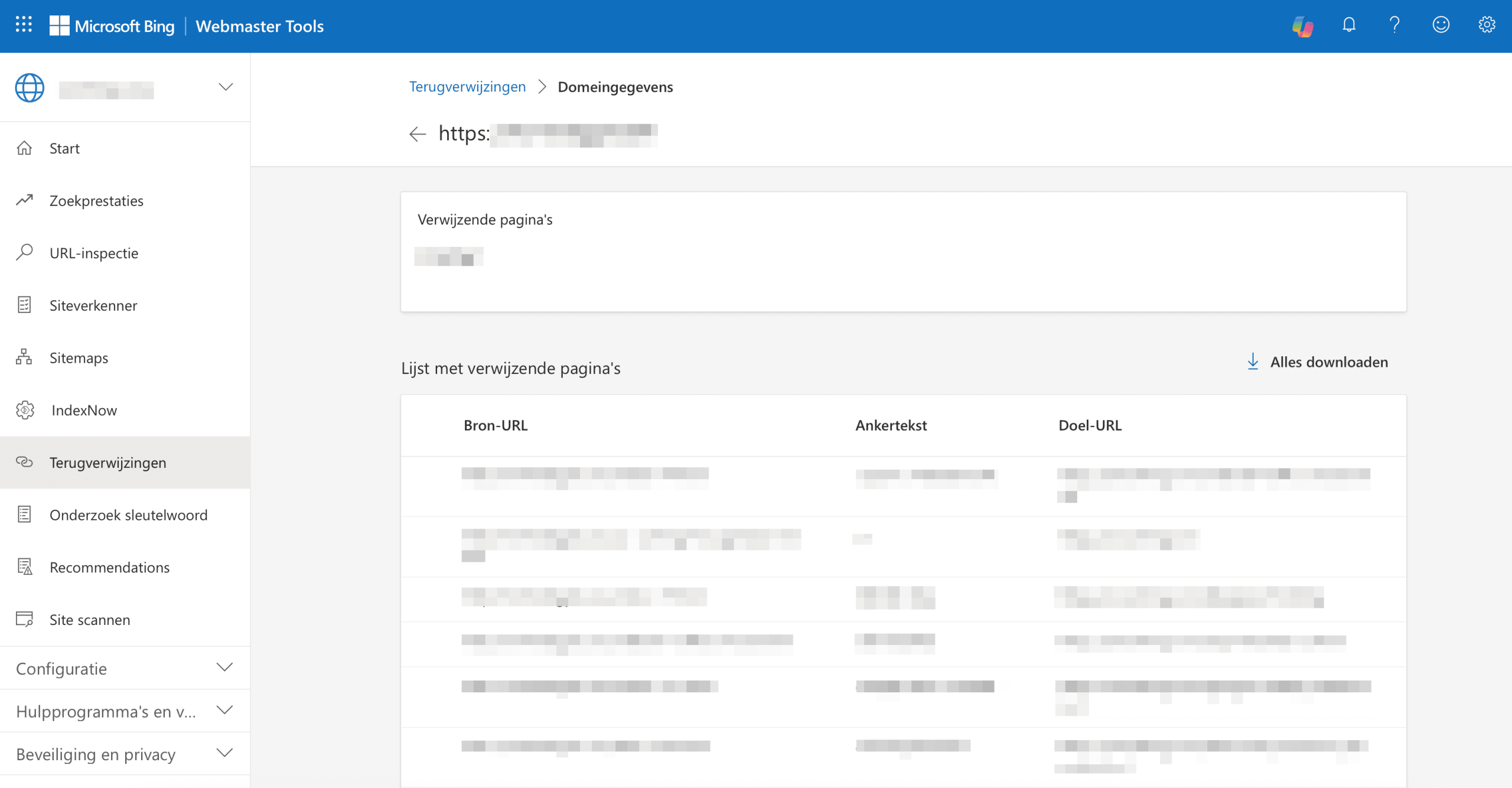Click the Recommendations icon
The width and height of the screenshot is (1512, 788).
[25, 567]
